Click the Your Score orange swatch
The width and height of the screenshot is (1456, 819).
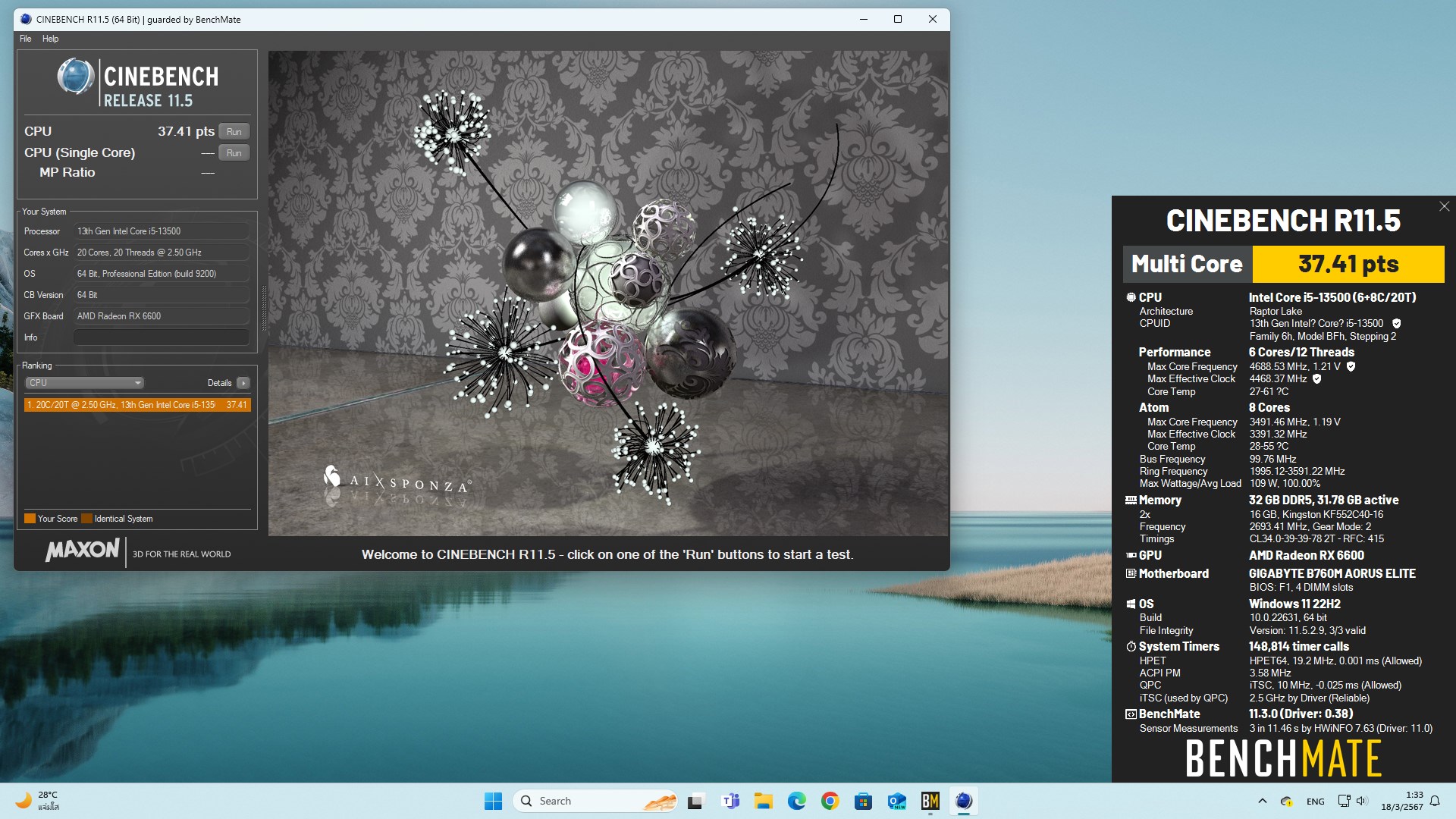click(x=30, y=519)
